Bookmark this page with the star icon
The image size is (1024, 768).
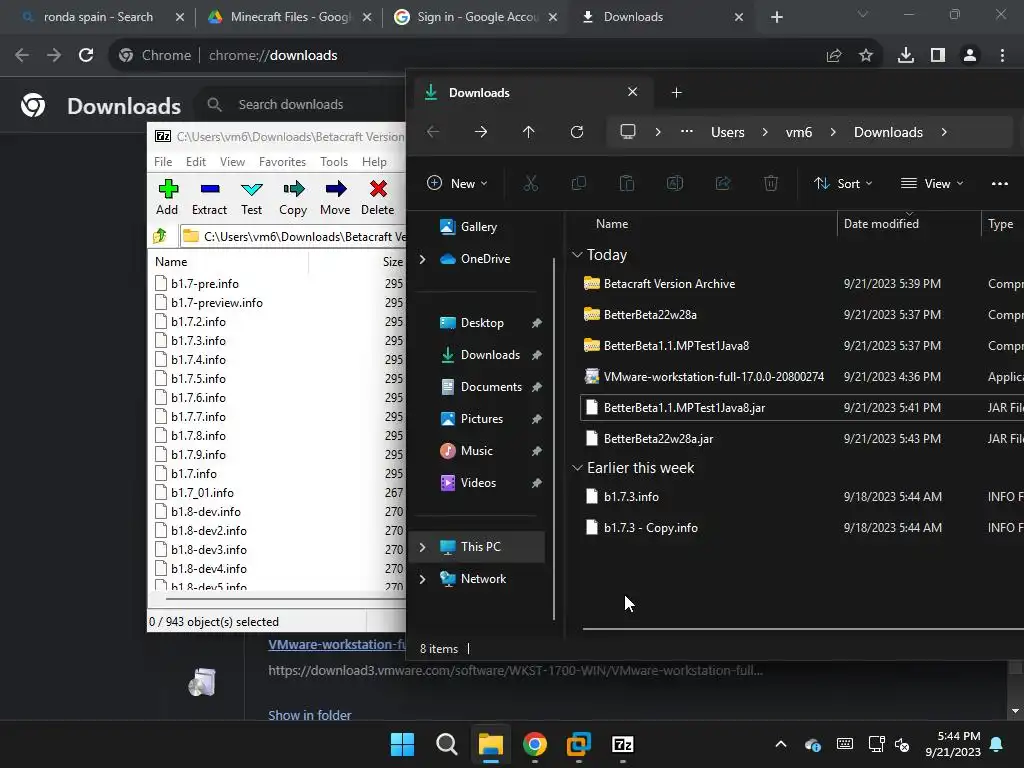click(866, 56)
